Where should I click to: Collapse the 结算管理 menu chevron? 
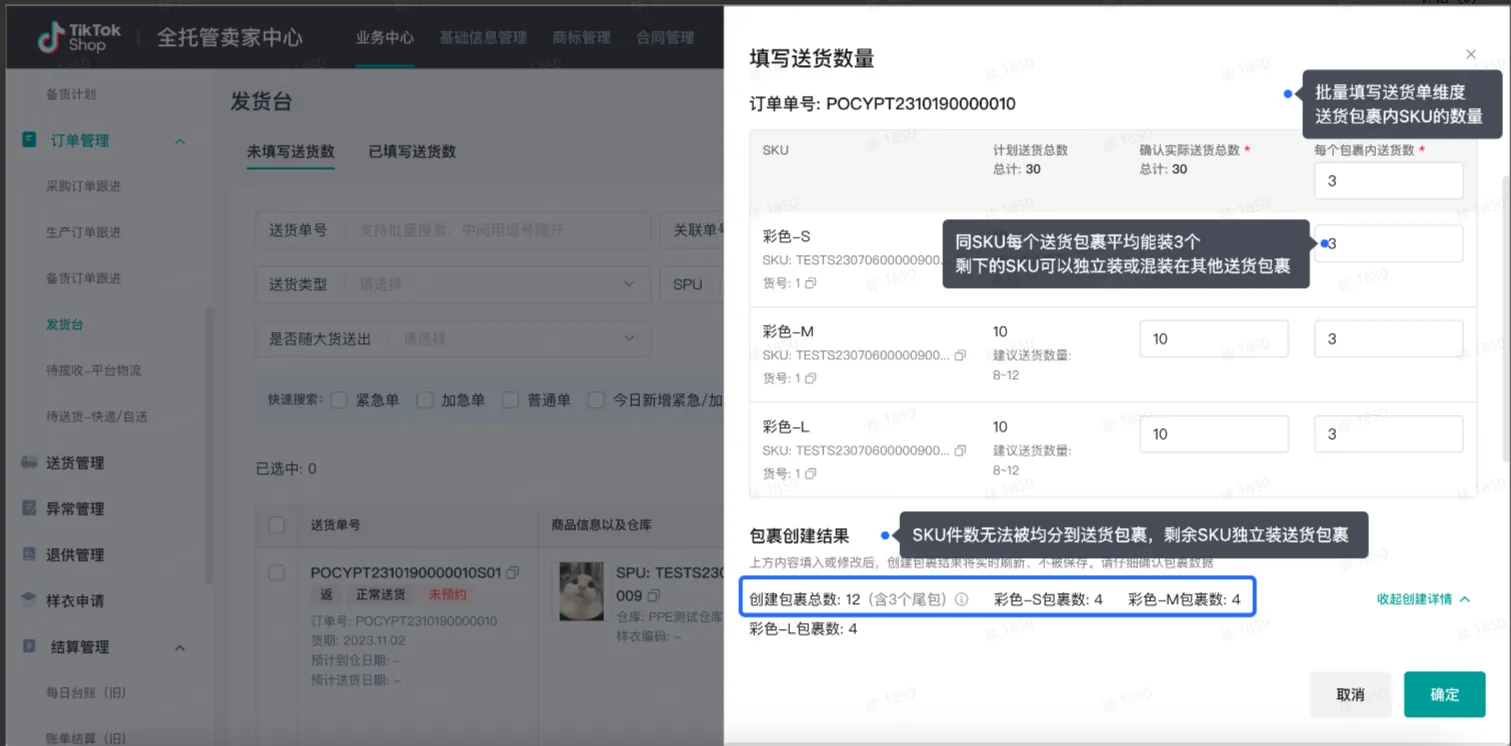click(180, 647)
